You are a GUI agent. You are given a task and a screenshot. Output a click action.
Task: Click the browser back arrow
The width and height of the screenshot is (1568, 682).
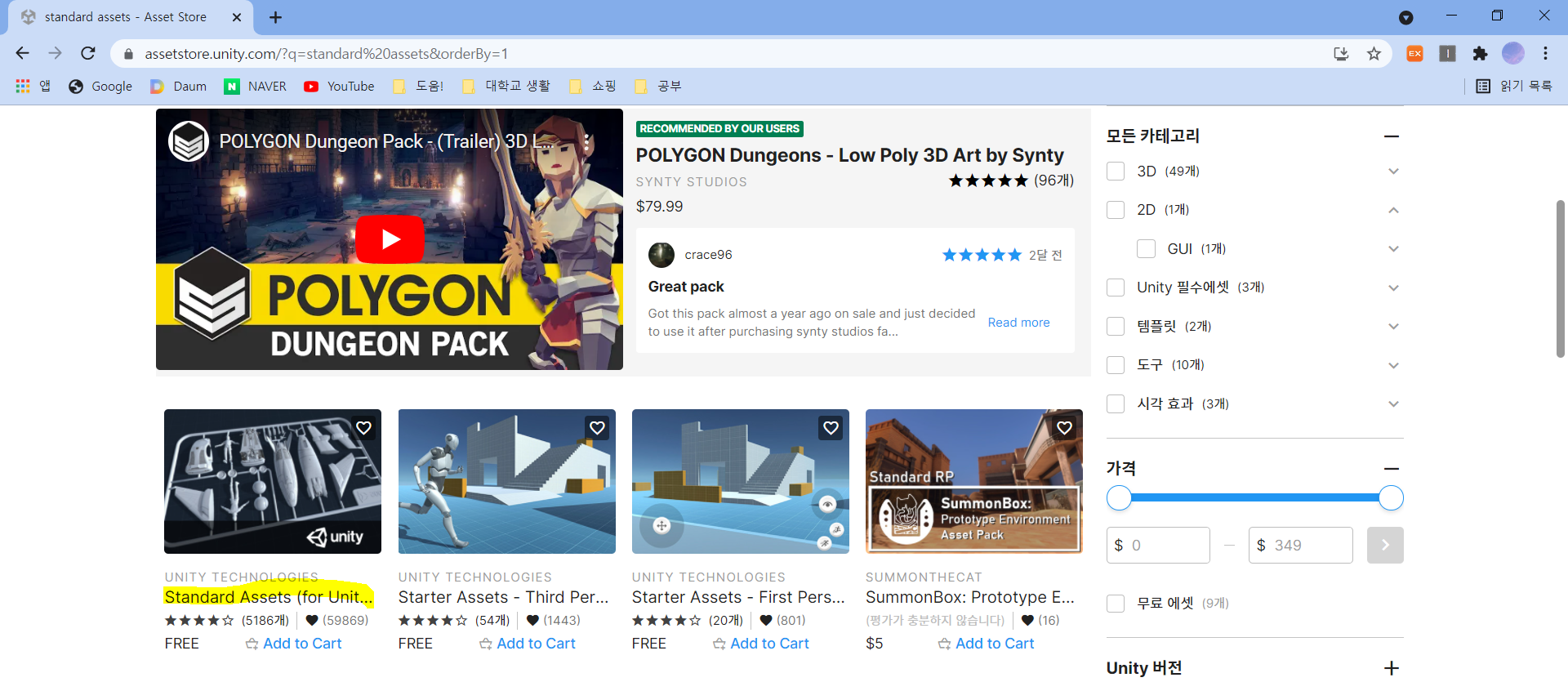tap(22, 53)
